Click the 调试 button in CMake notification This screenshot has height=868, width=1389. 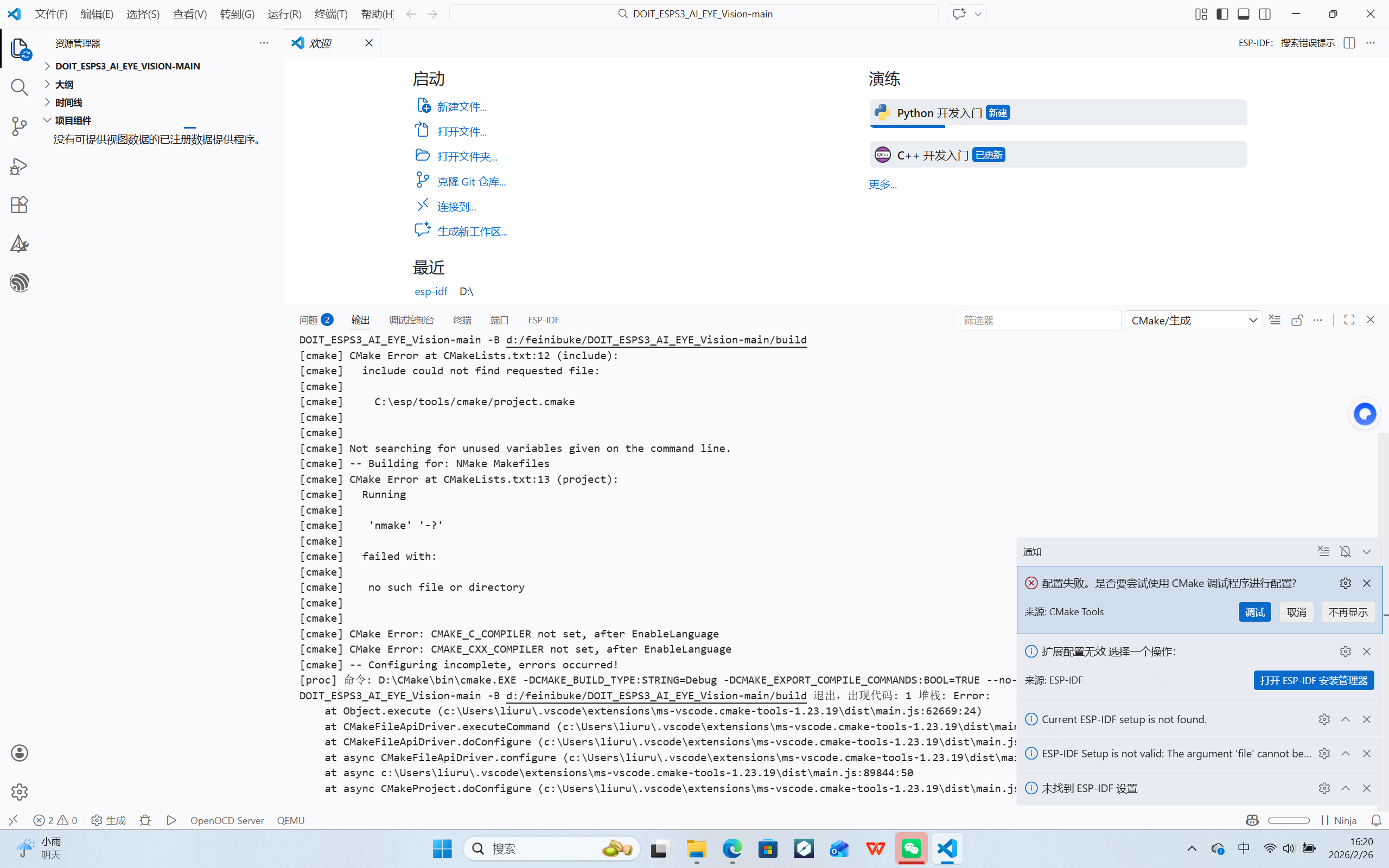click(1254, 612)
